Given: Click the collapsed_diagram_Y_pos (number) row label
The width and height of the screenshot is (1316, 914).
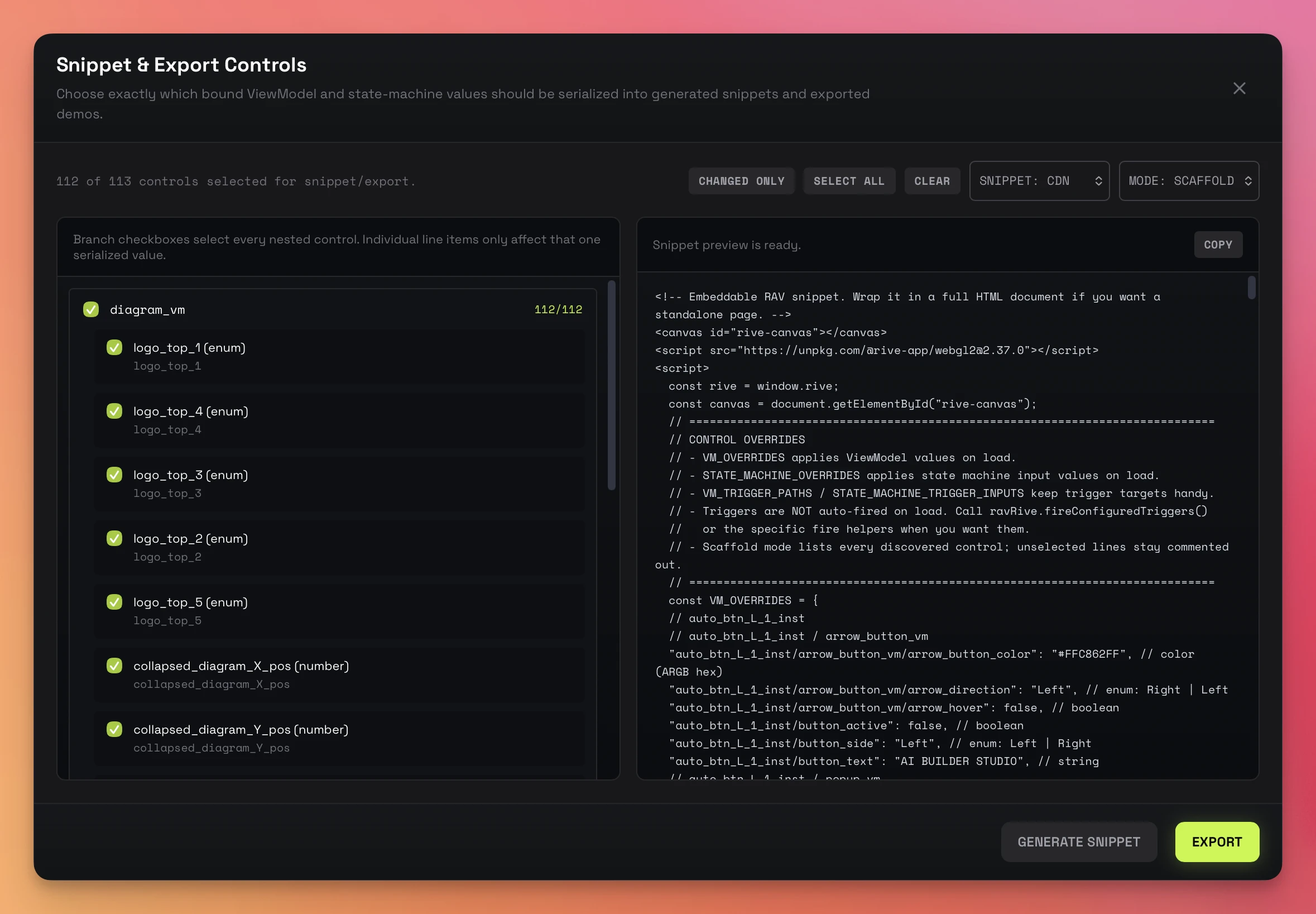Looking at the screenshot, I should click(241, 729).
